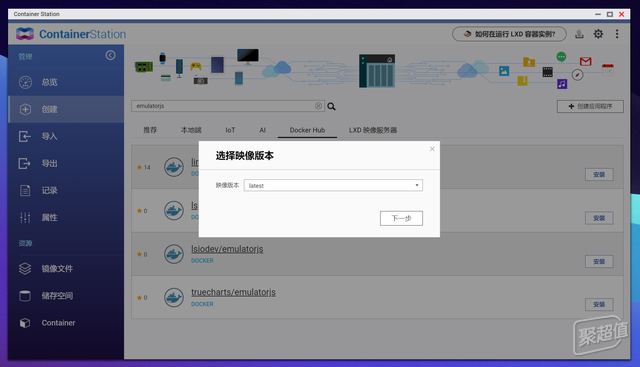640x367 pixels.
Task: Click the import/upload icon in header
Action: click(x=579, y=34)
